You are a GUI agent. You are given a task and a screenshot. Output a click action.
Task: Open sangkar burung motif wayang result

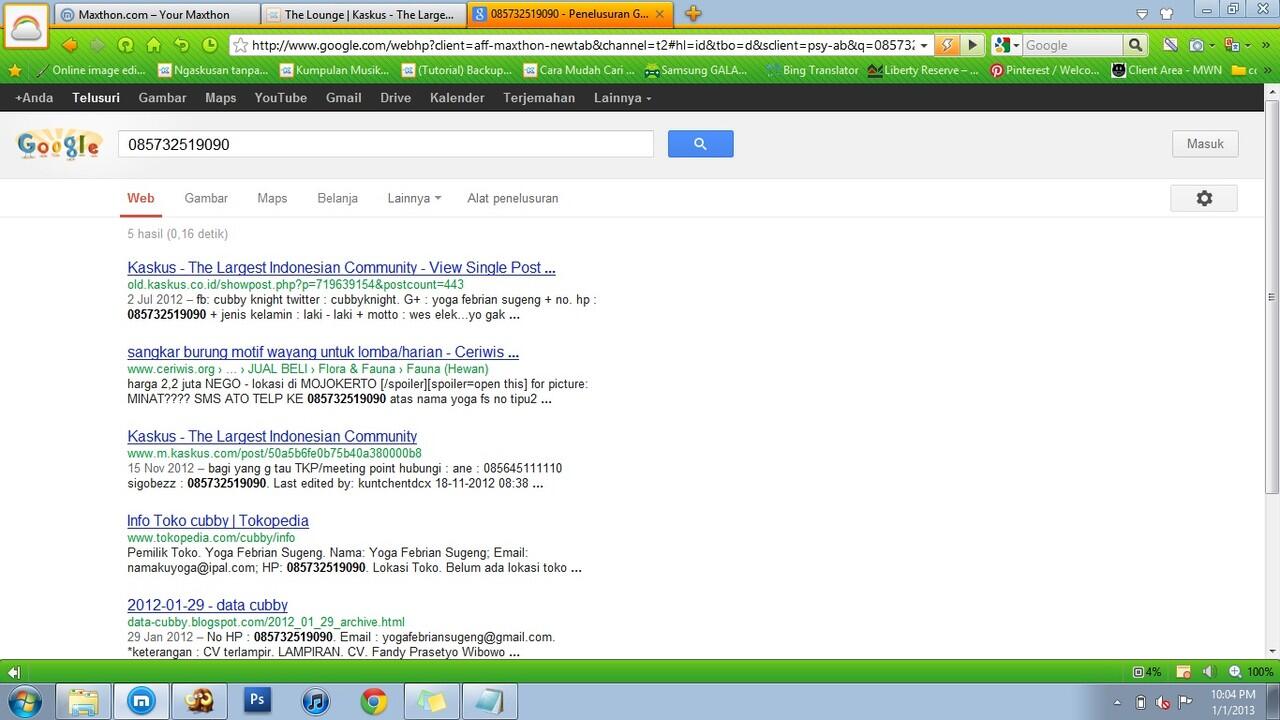click(323, 352)
